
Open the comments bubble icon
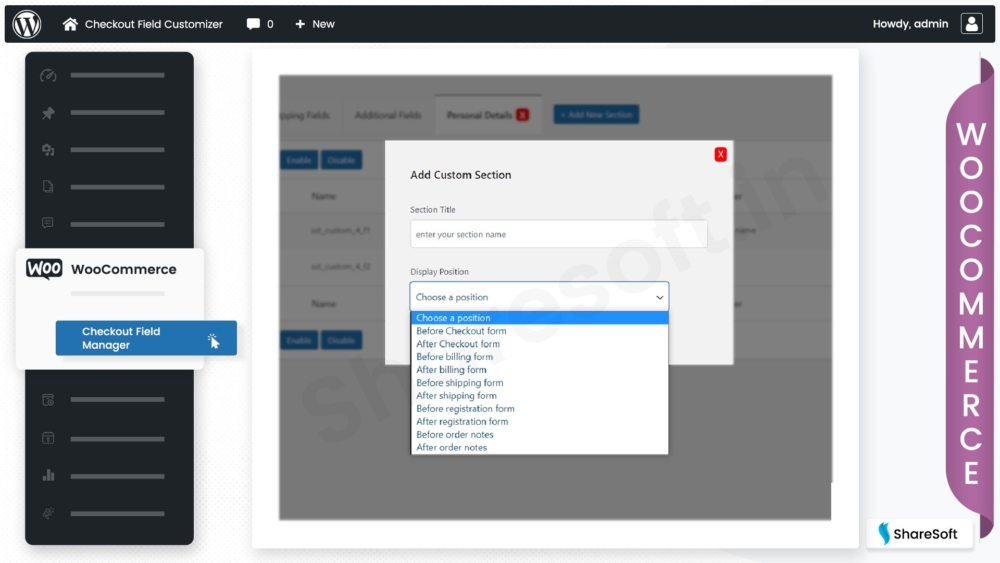pos(253,24)
